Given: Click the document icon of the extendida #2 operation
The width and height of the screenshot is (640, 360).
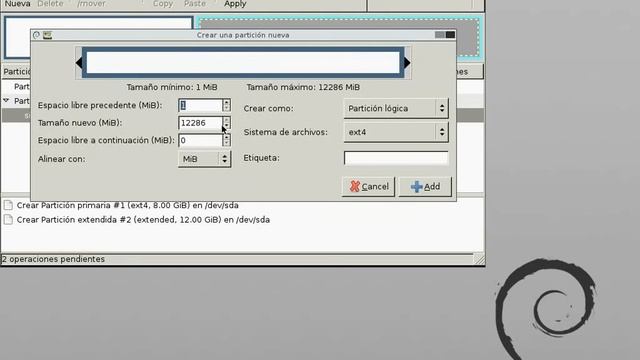Looking at the screenshot, I should pos(8,220).
